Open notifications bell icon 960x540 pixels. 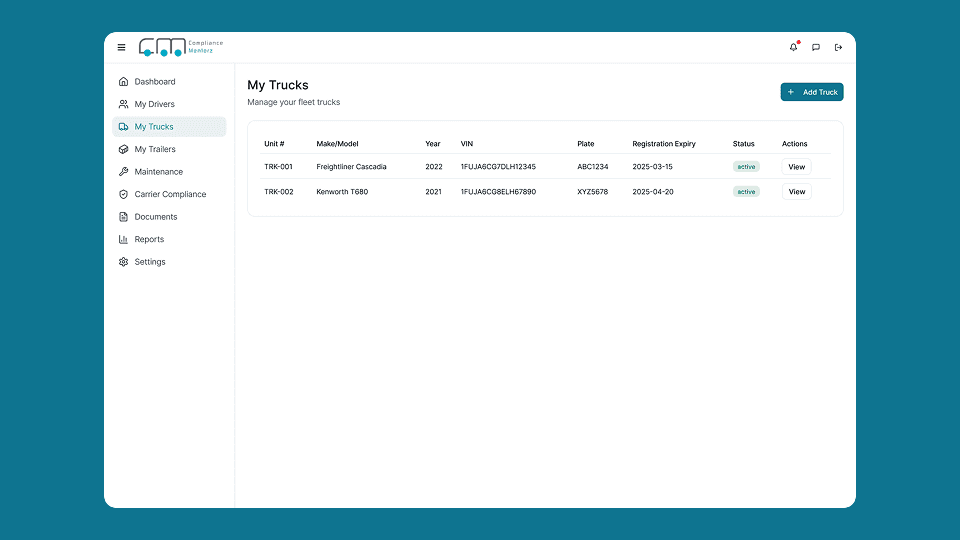coord(794,47)
